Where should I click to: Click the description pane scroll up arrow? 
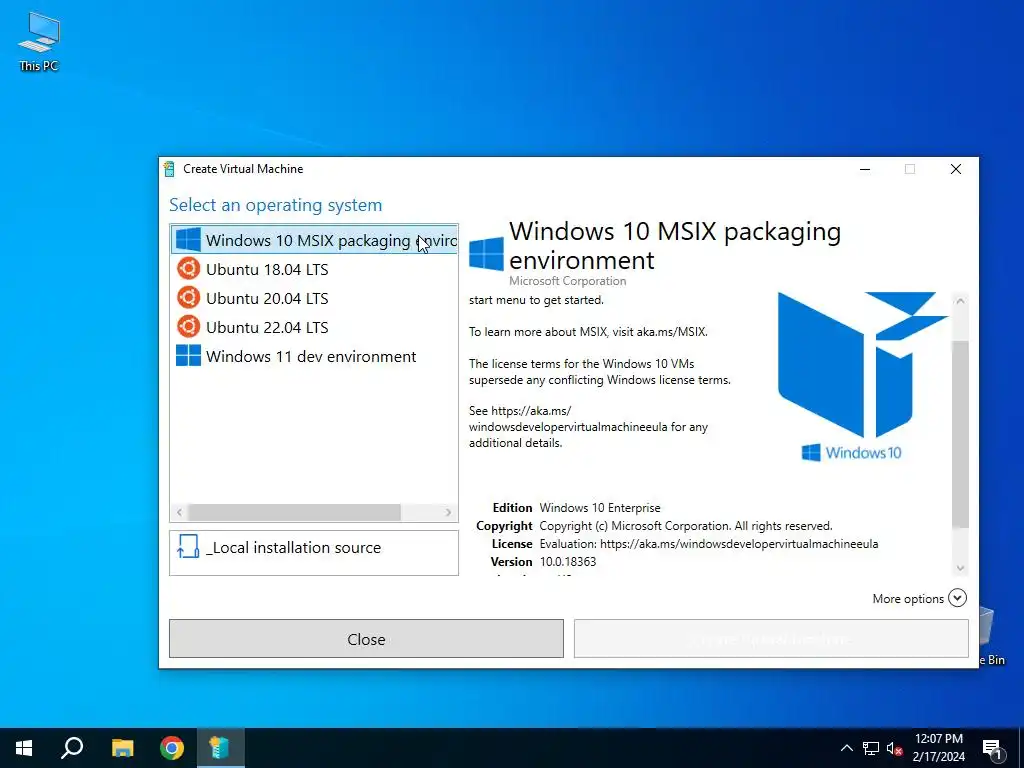coord(960,301)
